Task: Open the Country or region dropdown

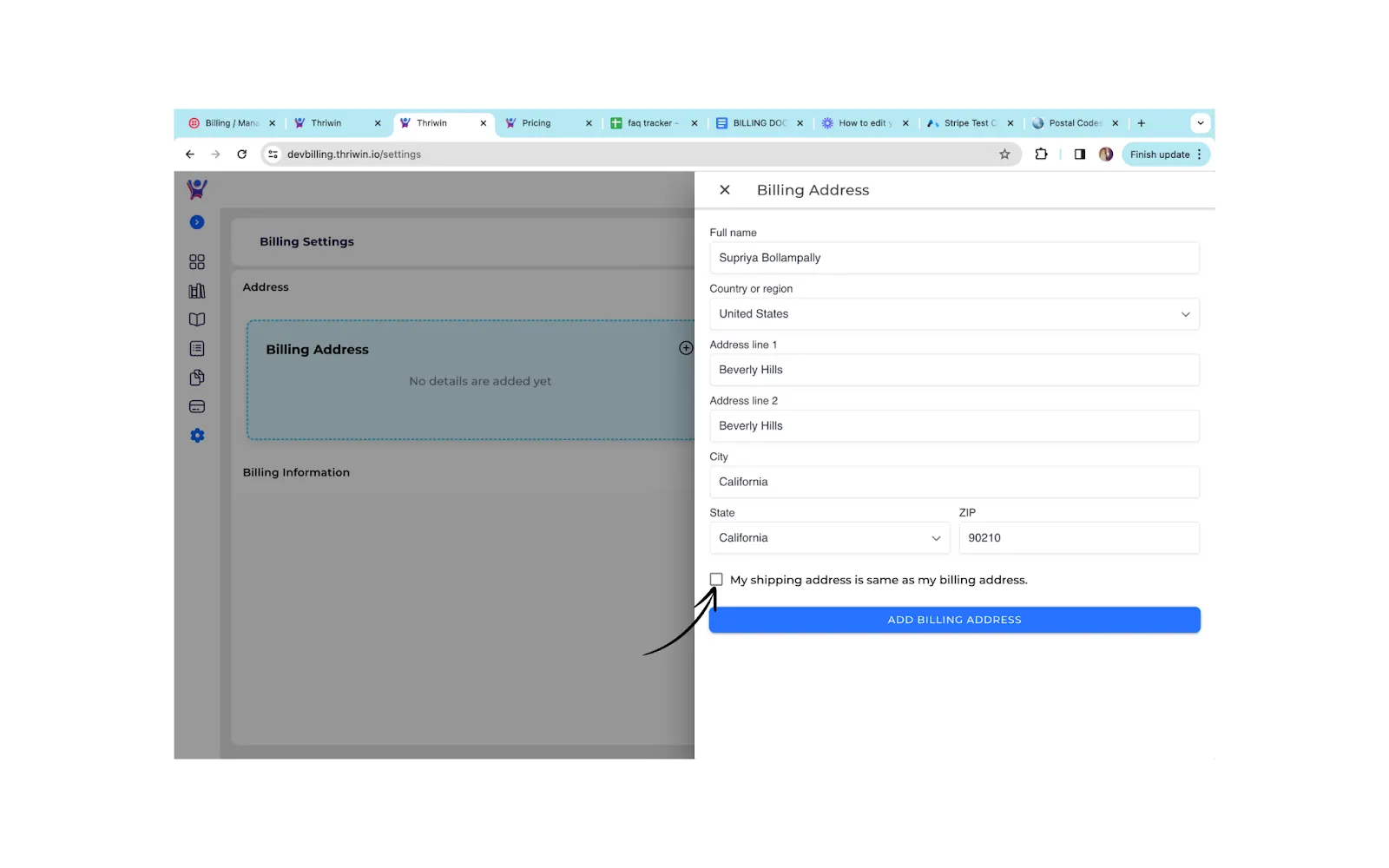Action: [954, 314]
